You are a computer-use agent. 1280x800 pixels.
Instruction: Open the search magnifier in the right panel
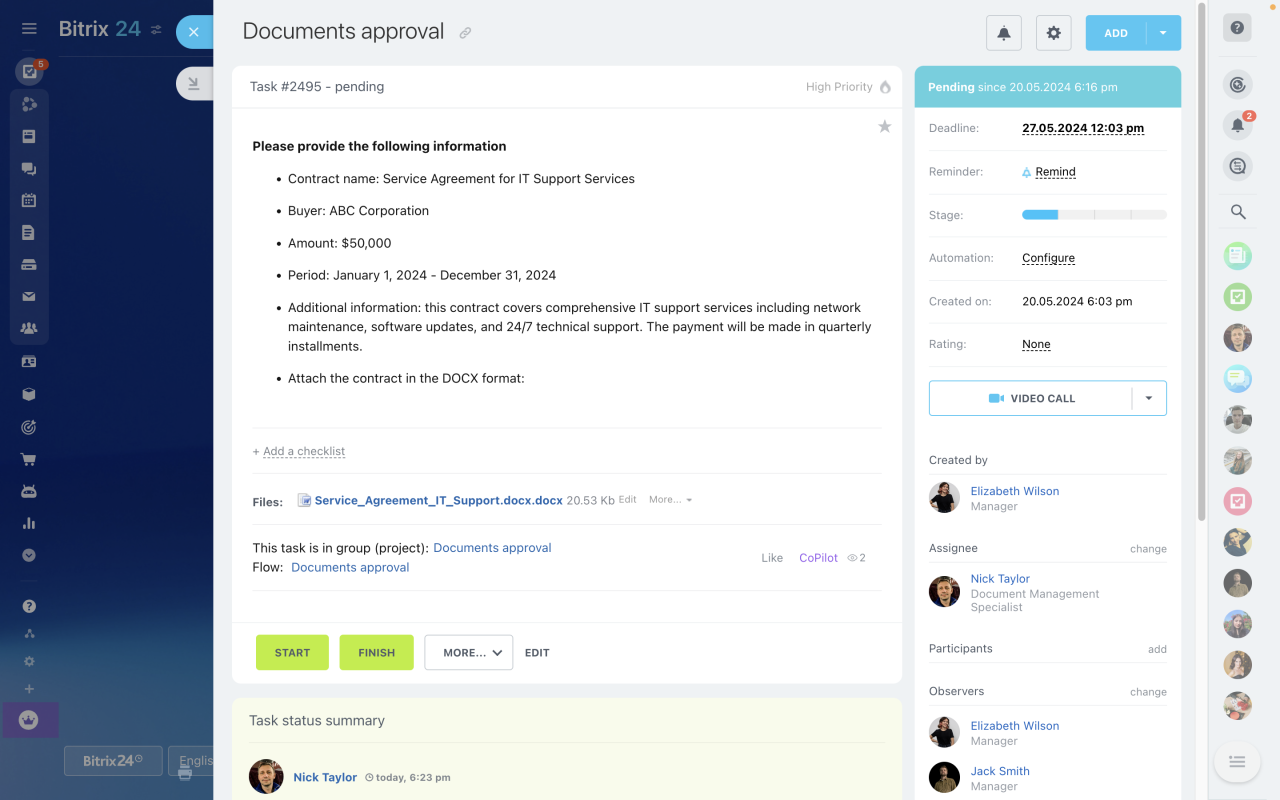click(x=1238, y=212)
